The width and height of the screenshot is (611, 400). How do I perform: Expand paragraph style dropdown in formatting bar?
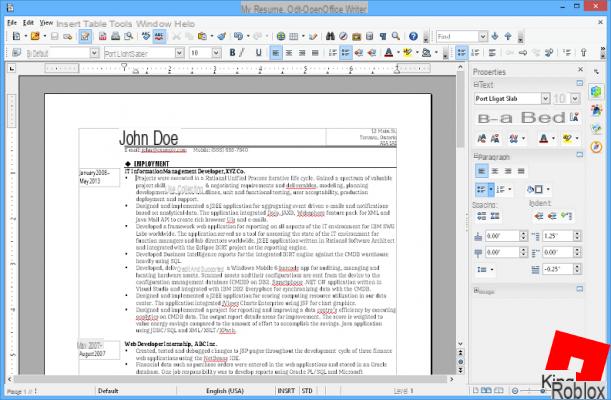[94, 53]
